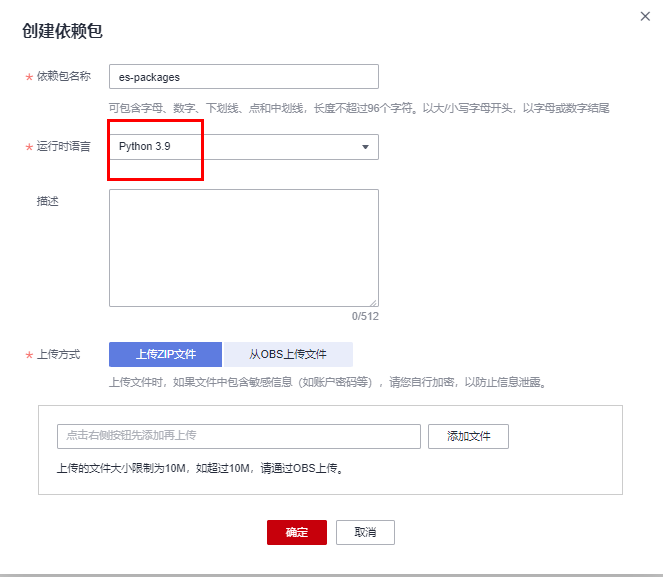This screenshot has height=577, width=663.
Task: Click the 添加文件 button
Action: point(468,436)
